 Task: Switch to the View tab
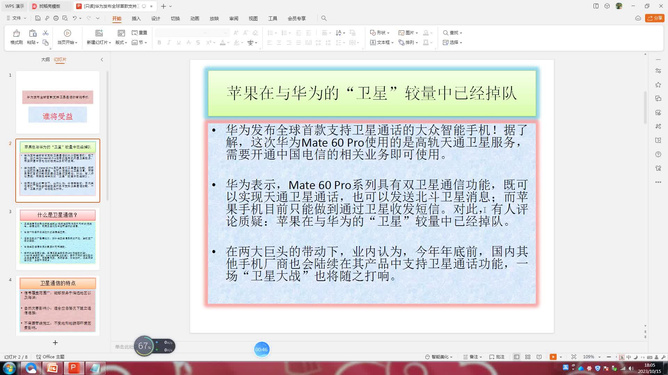tap(253, 18)
